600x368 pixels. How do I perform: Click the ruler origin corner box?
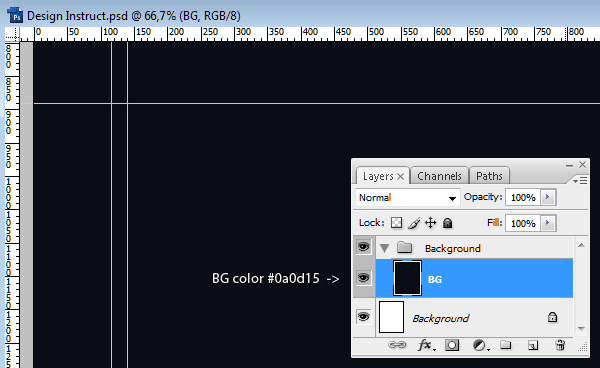pos(12,34)
